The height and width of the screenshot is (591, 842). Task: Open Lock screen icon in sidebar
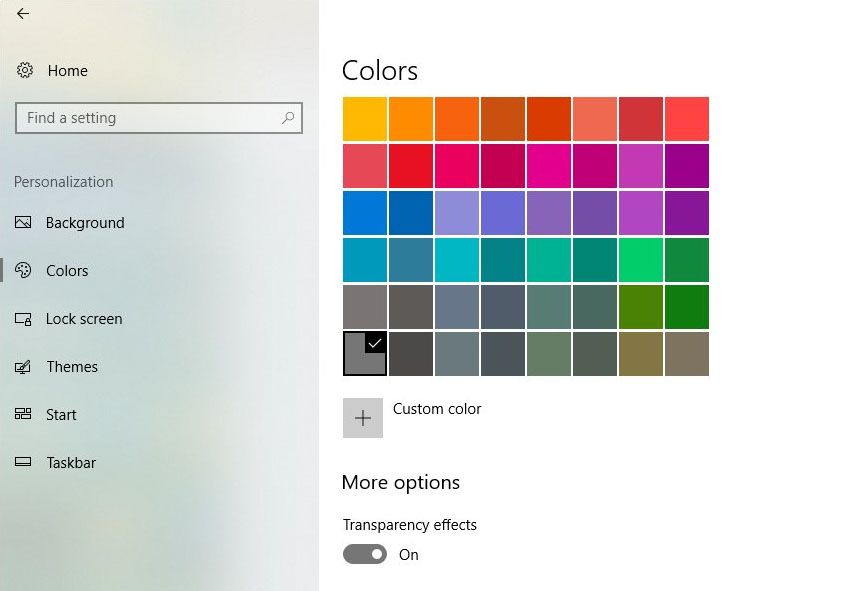point(23,319)
